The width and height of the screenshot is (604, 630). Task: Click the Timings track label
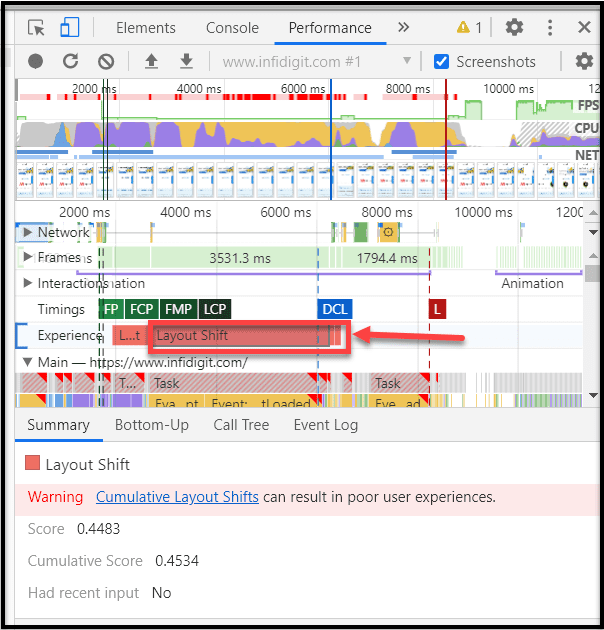pyautogui.click(x=61, y=309)
